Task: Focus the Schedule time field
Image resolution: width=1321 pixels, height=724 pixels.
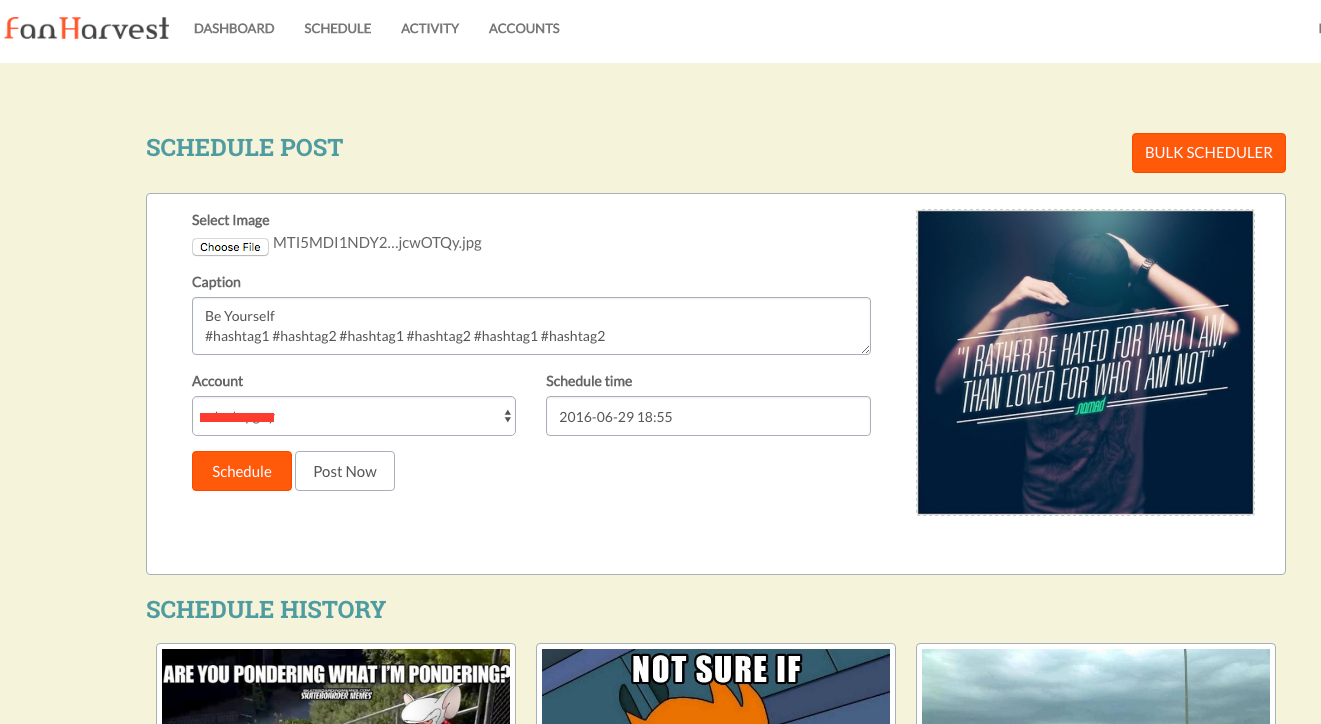Action: click(x=708, y=416)
